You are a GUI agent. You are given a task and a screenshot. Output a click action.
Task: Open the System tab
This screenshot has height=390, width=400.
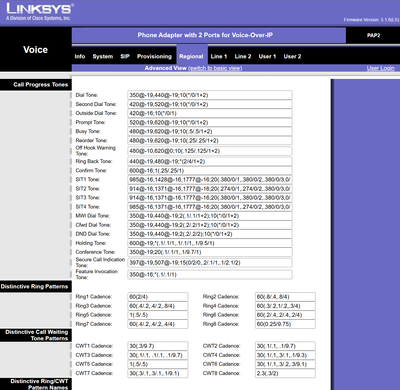coord(103,56)
